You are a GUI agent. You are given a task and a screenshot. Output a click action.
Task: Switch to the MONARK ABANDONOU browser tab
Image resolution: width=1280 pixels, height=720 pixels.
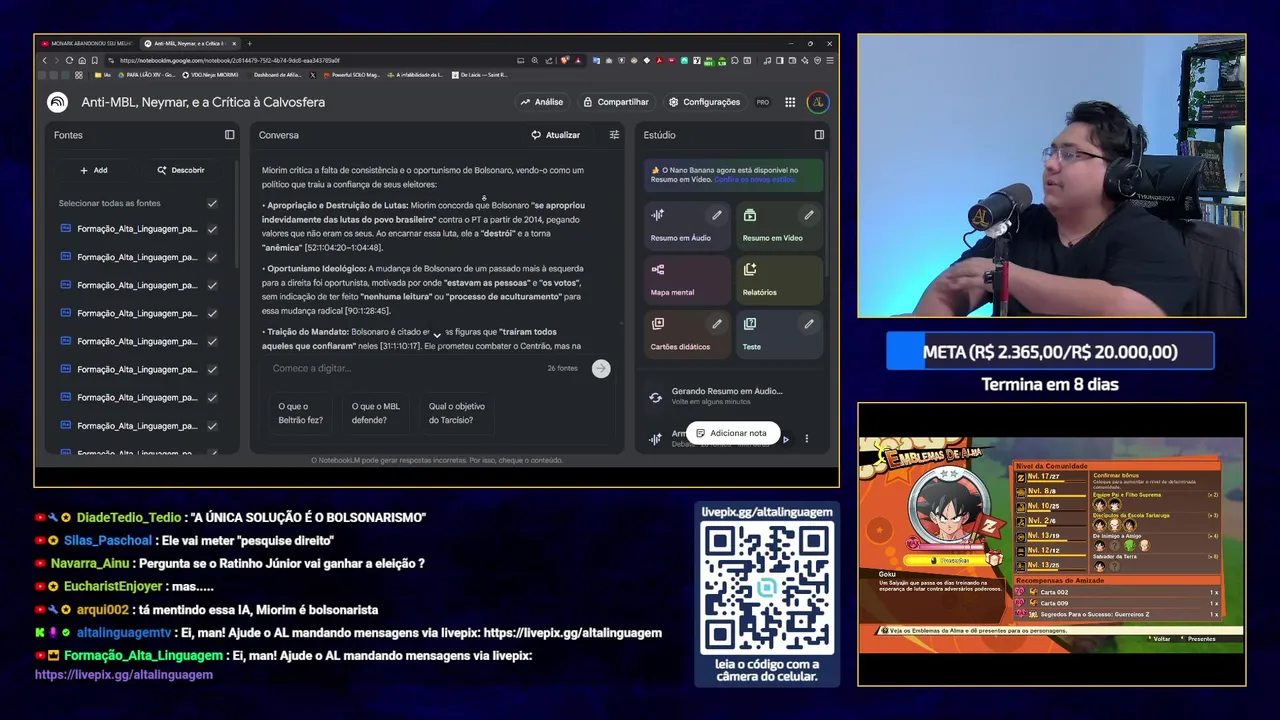coord(88,43)
